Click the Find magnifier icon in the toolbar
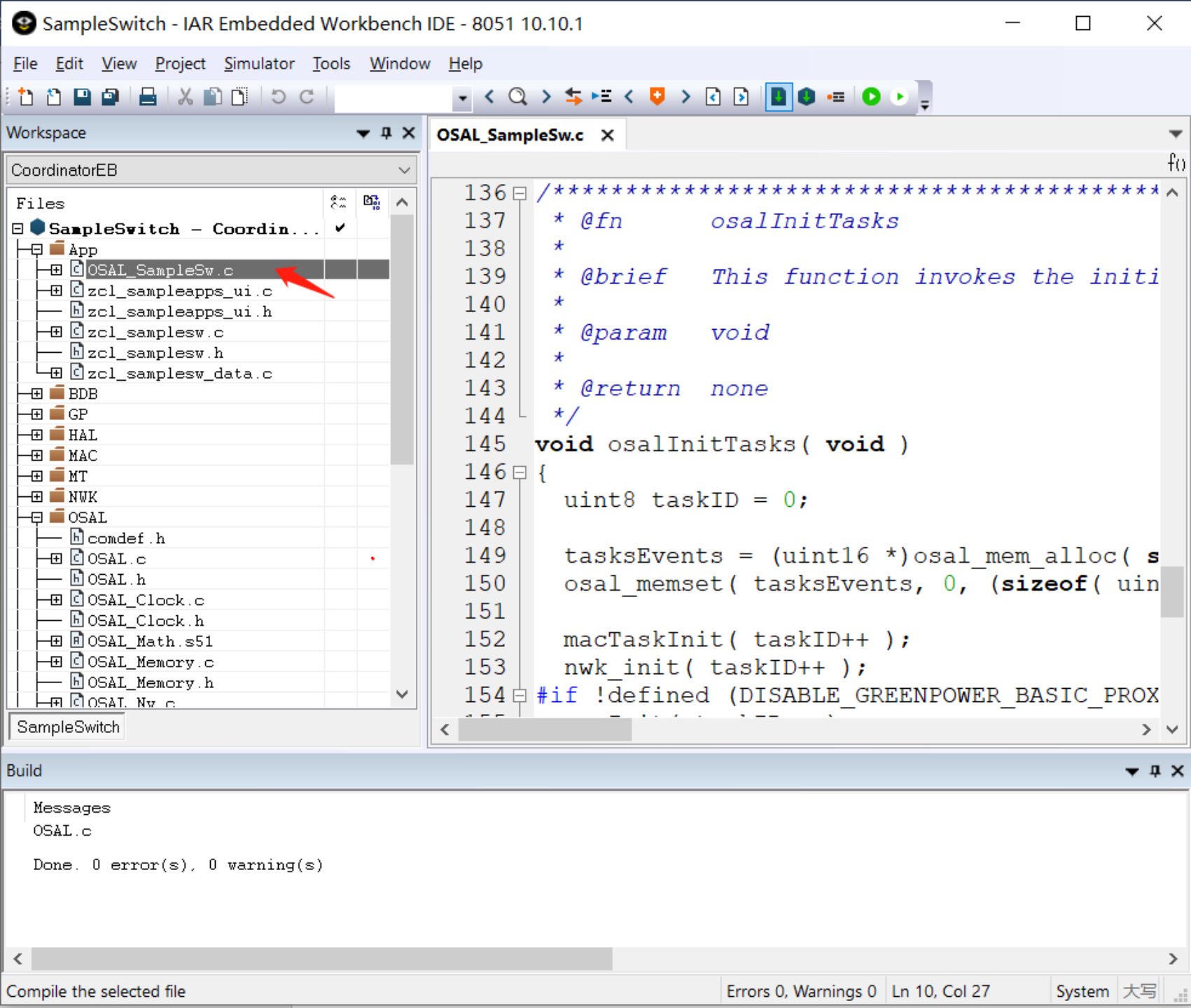Image resolution: width=1191 pixels, height=1008 pixels. point(517,97)
